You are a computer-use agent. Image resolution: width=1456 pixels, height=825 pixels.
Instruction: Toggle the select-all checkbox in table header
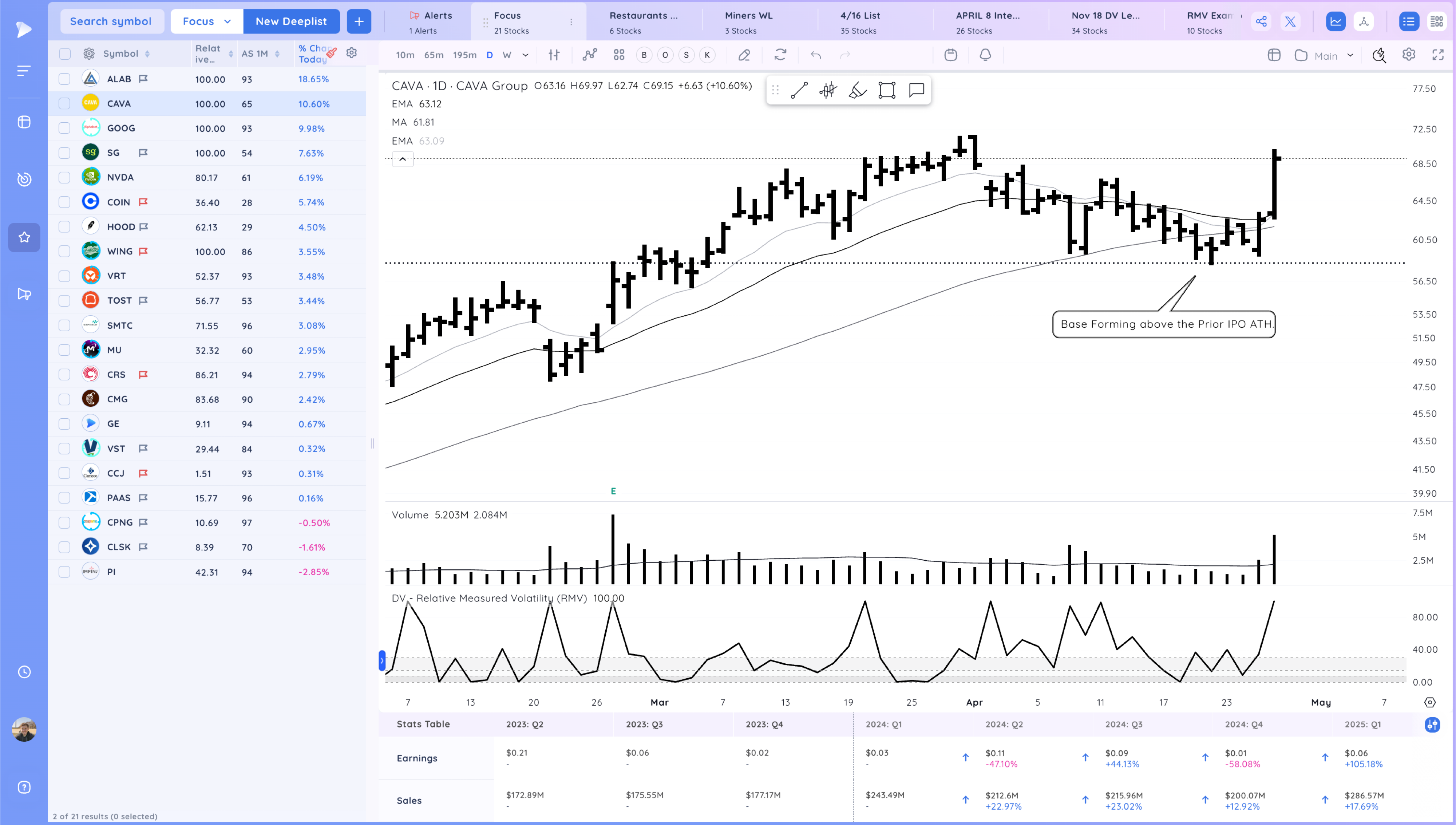(64, 54)
